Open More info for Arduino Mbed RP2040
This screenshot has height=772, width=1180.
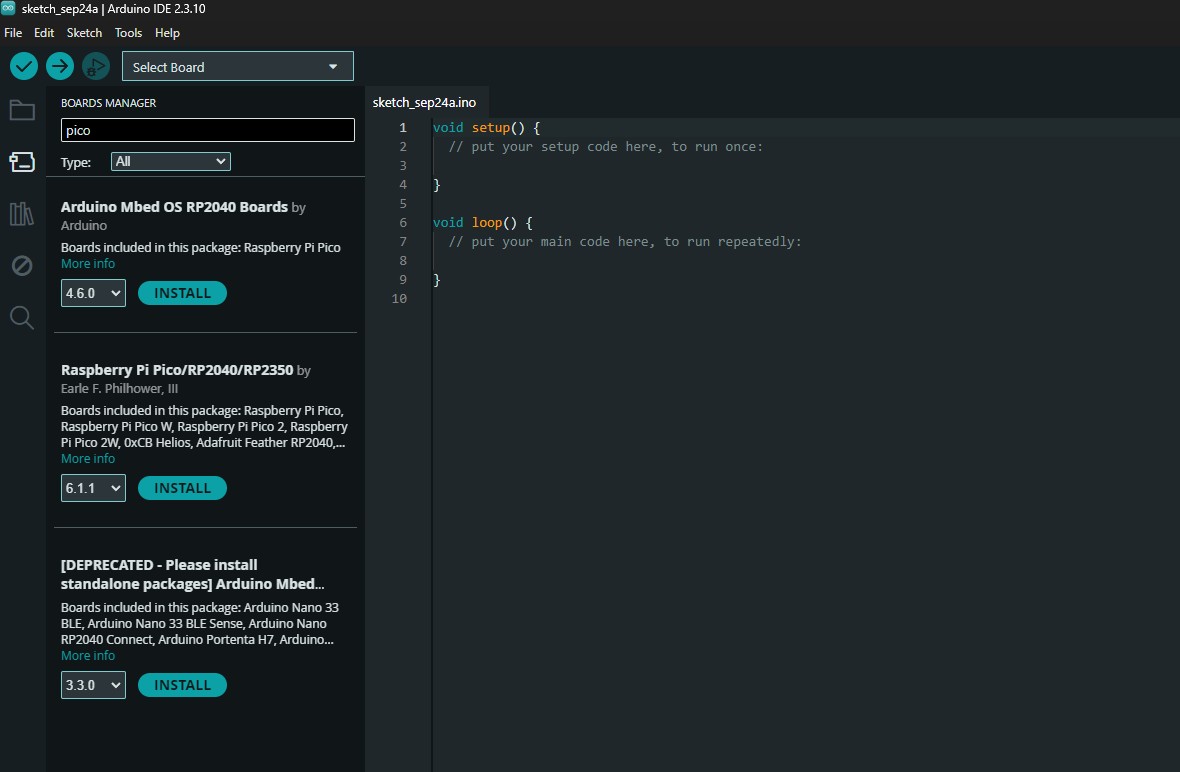88,263
